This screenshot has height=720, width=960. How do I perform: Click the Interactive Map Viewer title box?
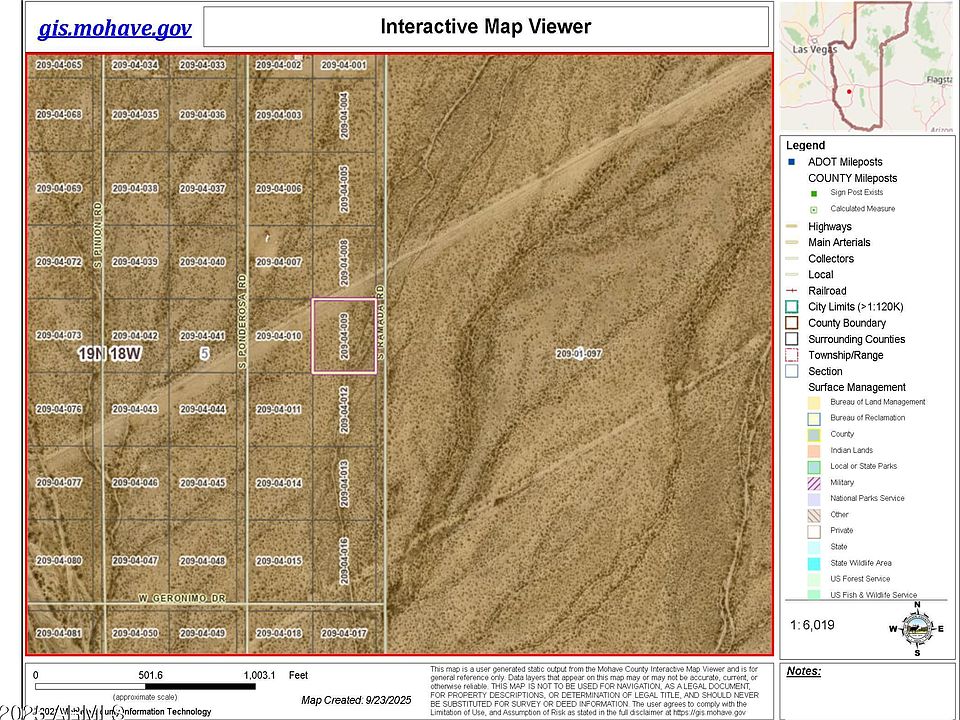click(x=486, y=26)
